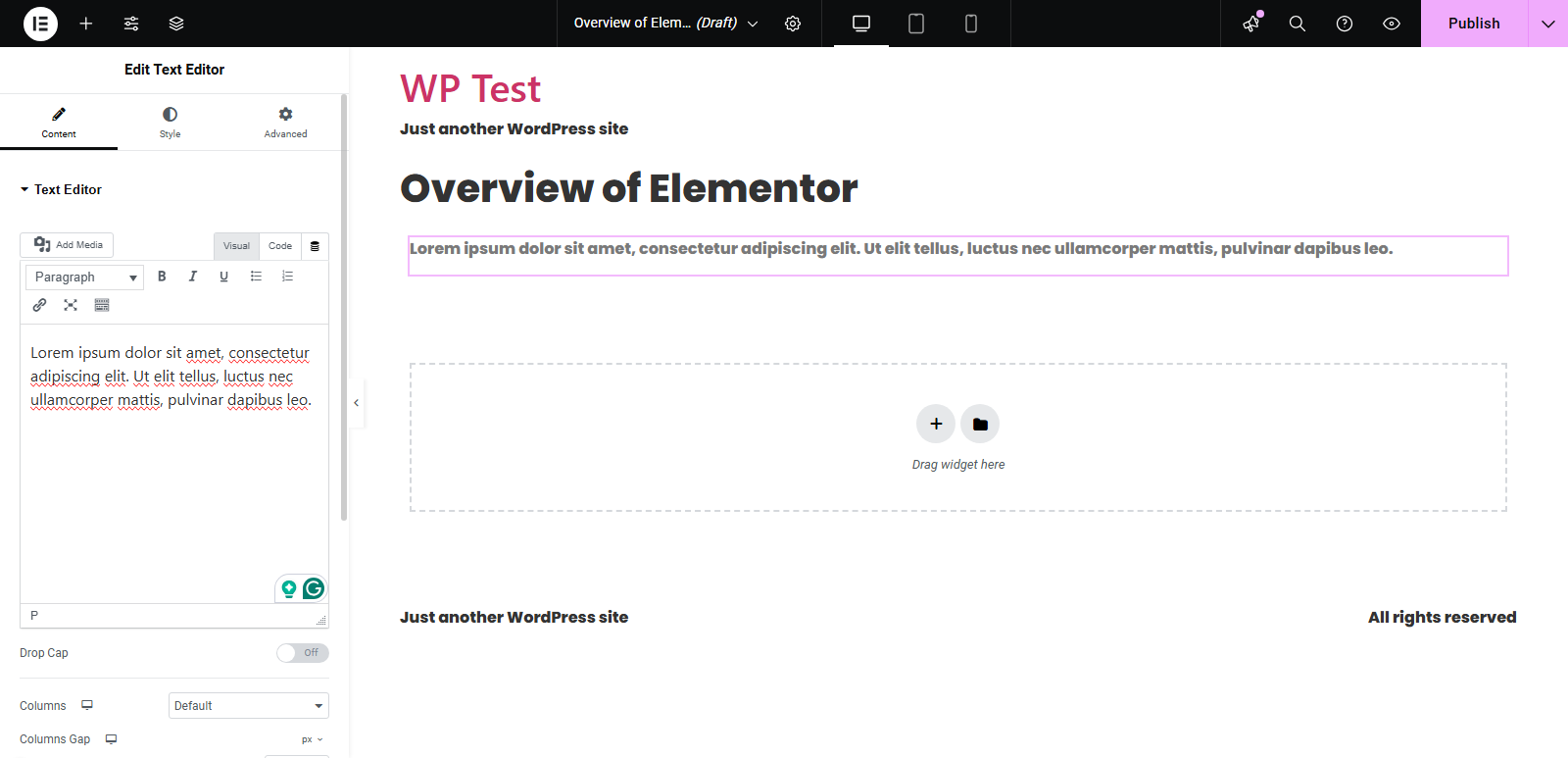Image resolution: width=1568 pixels, height=758 pixels.
Task: Switch to mobile preview mode
Action: click(971, 24)
